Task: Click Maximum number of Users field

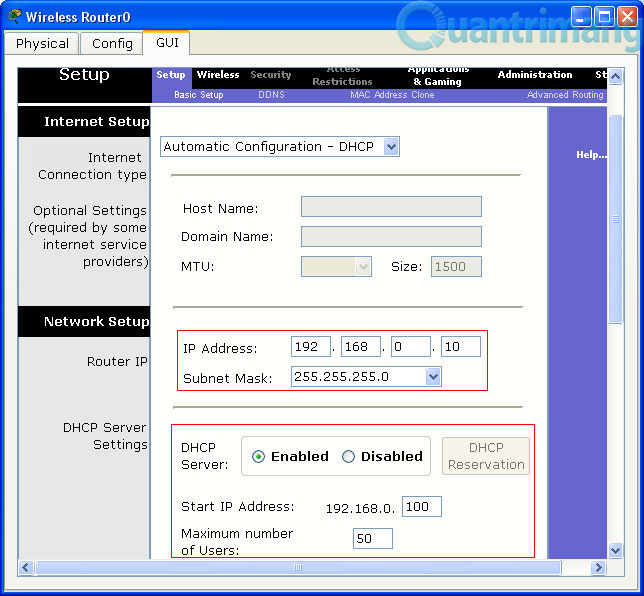Action: (373, 538)
